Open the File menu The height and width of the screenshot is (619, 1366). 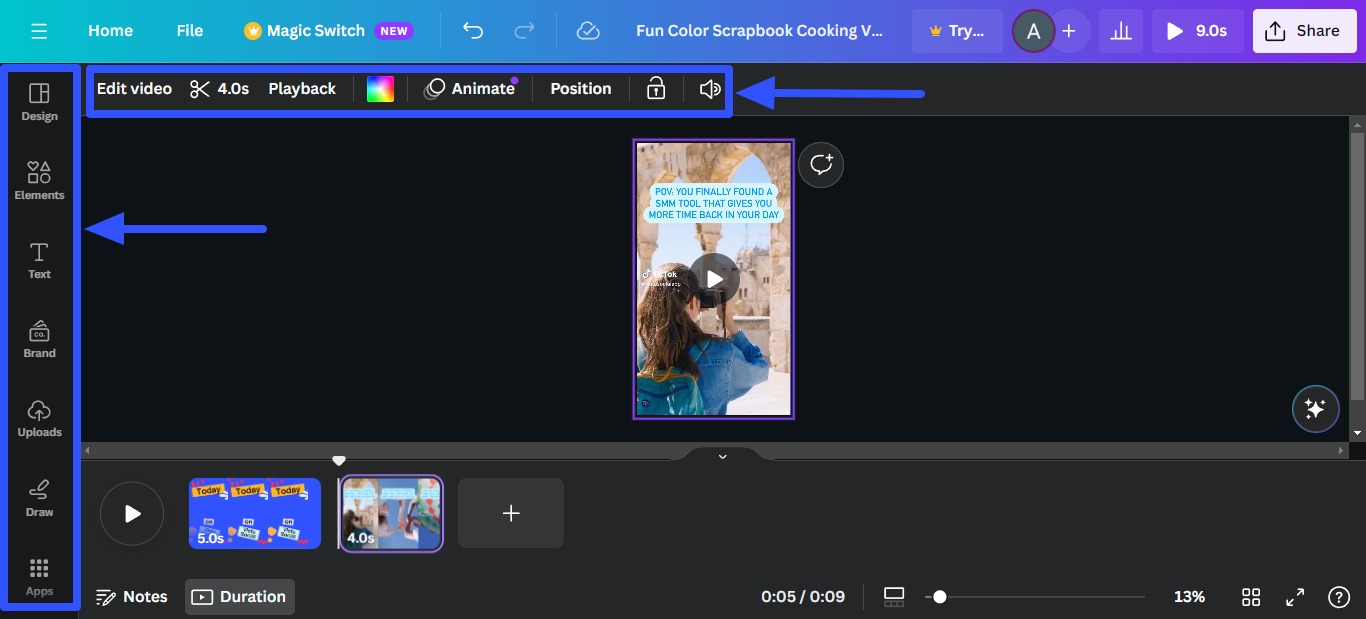point(190,31)
